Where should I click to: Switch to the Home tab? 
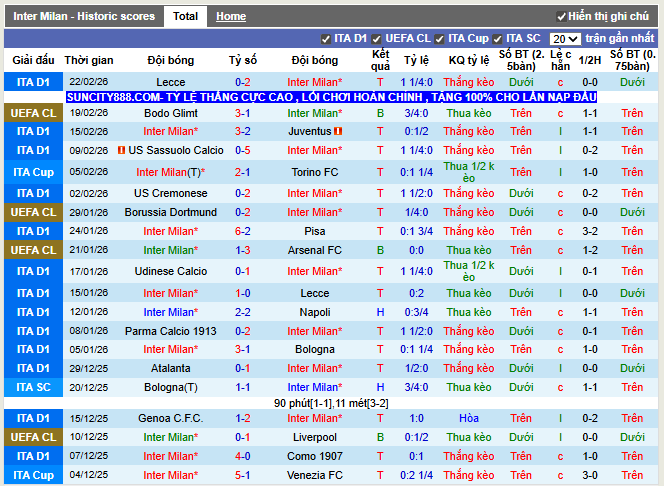[x=231, y=17]
